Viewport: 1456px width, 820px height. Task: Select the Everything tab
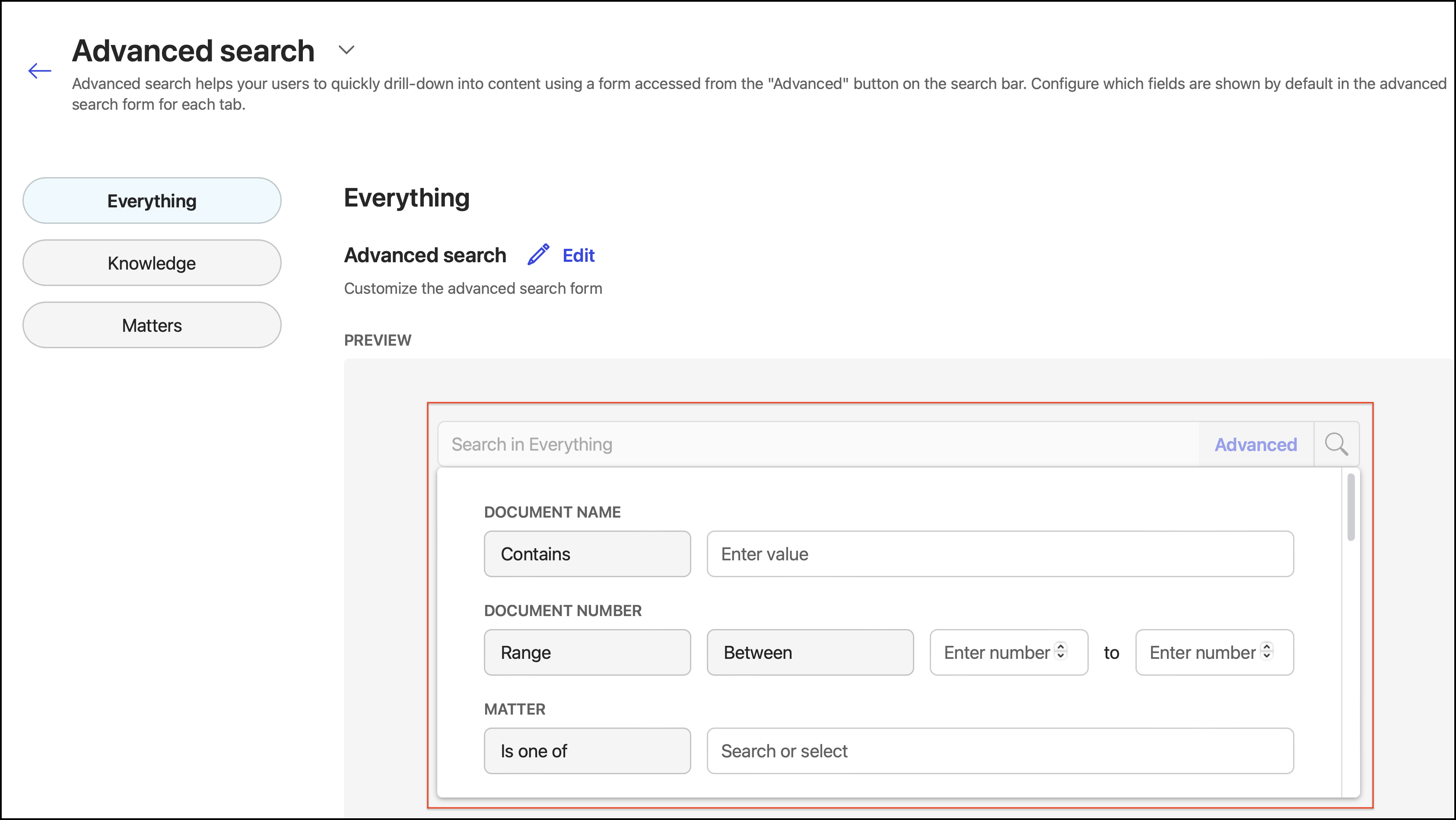point(152,200)
